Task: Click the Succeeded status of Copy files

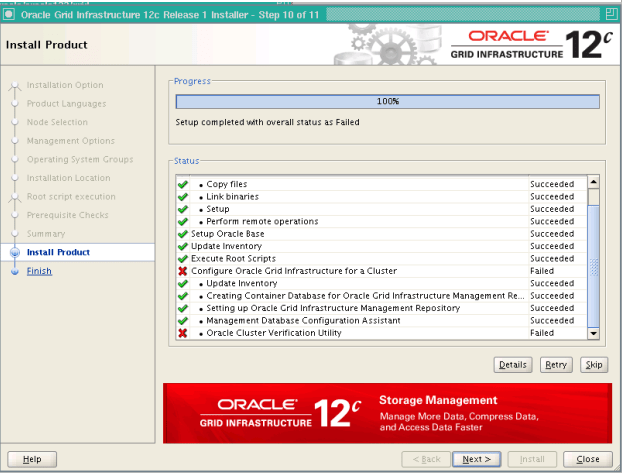Action: pyautogui.click(x=552, y=185)
